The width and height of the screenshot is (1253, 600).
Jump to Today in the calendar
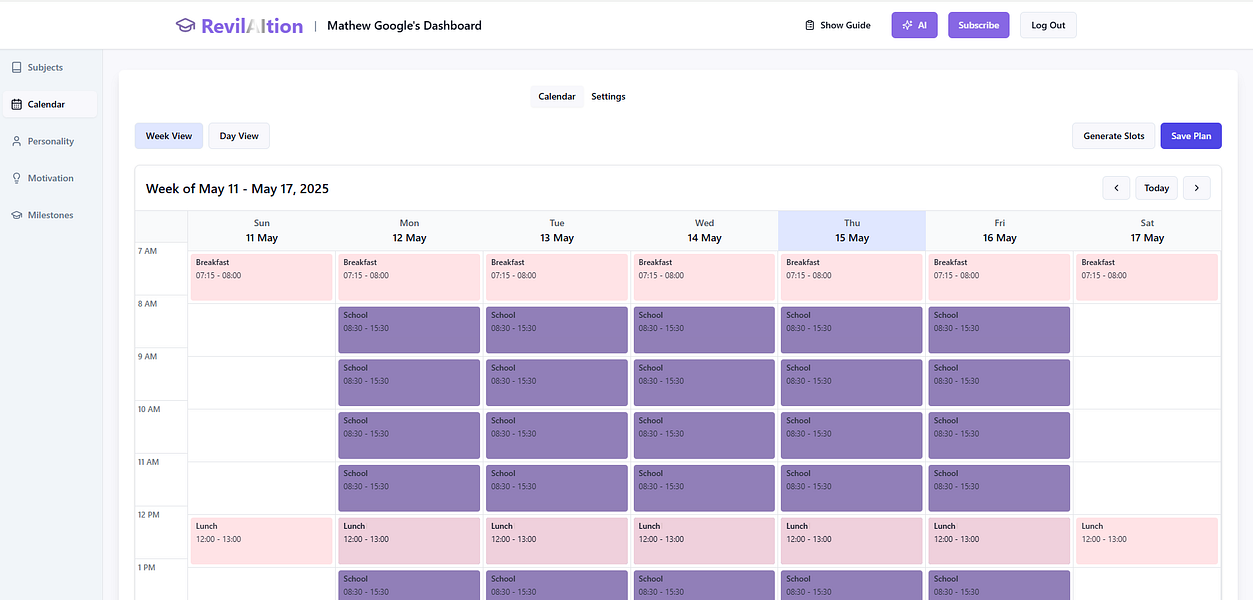1156,188
